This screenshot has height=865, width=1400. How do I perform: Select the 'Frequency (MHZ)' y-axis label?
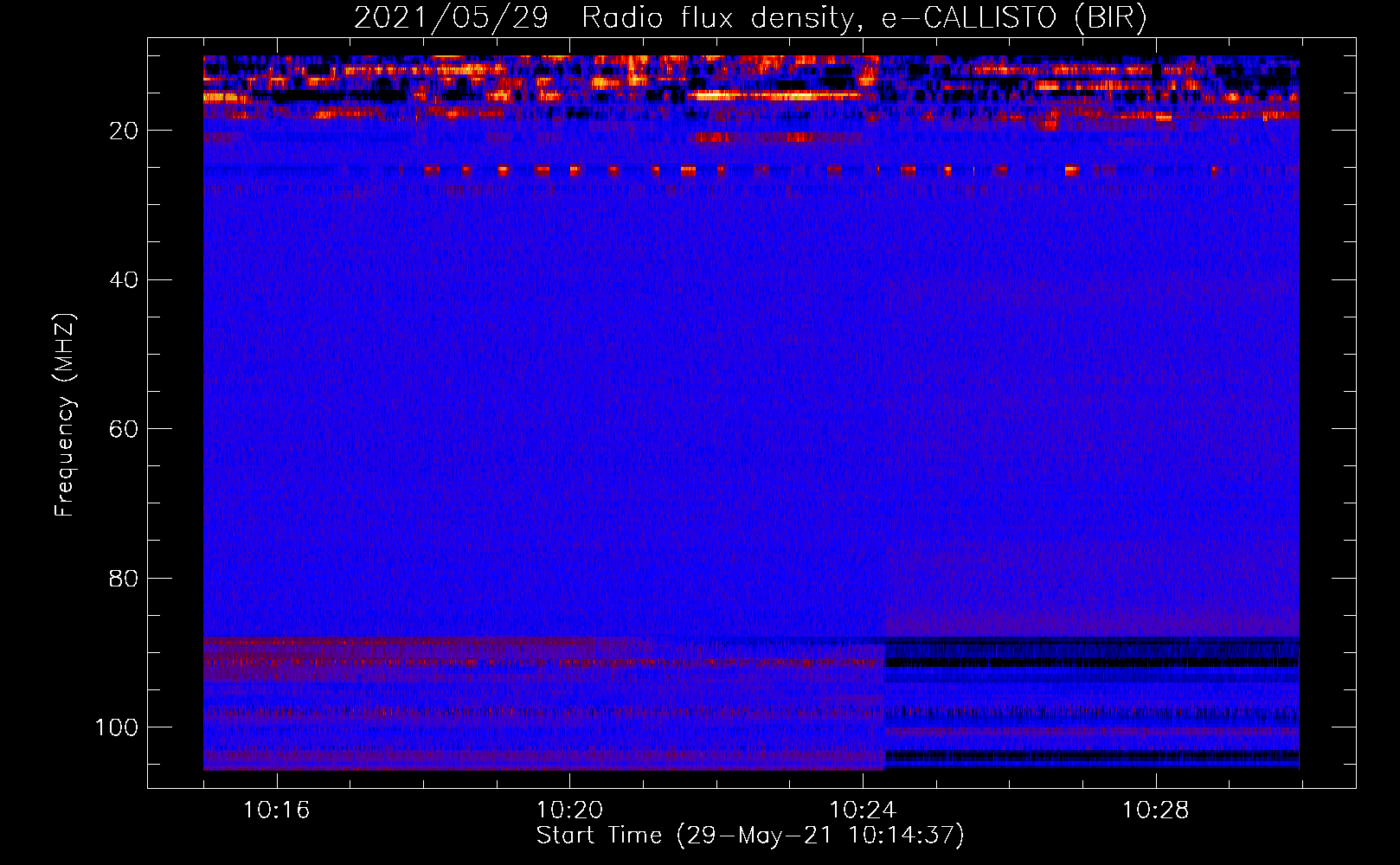(65, 414)
